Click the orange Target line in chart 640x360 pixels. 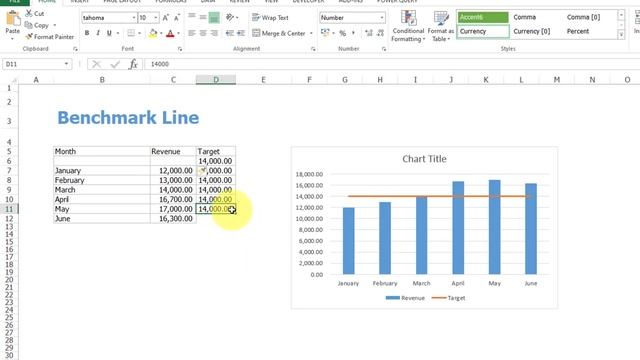439,196
